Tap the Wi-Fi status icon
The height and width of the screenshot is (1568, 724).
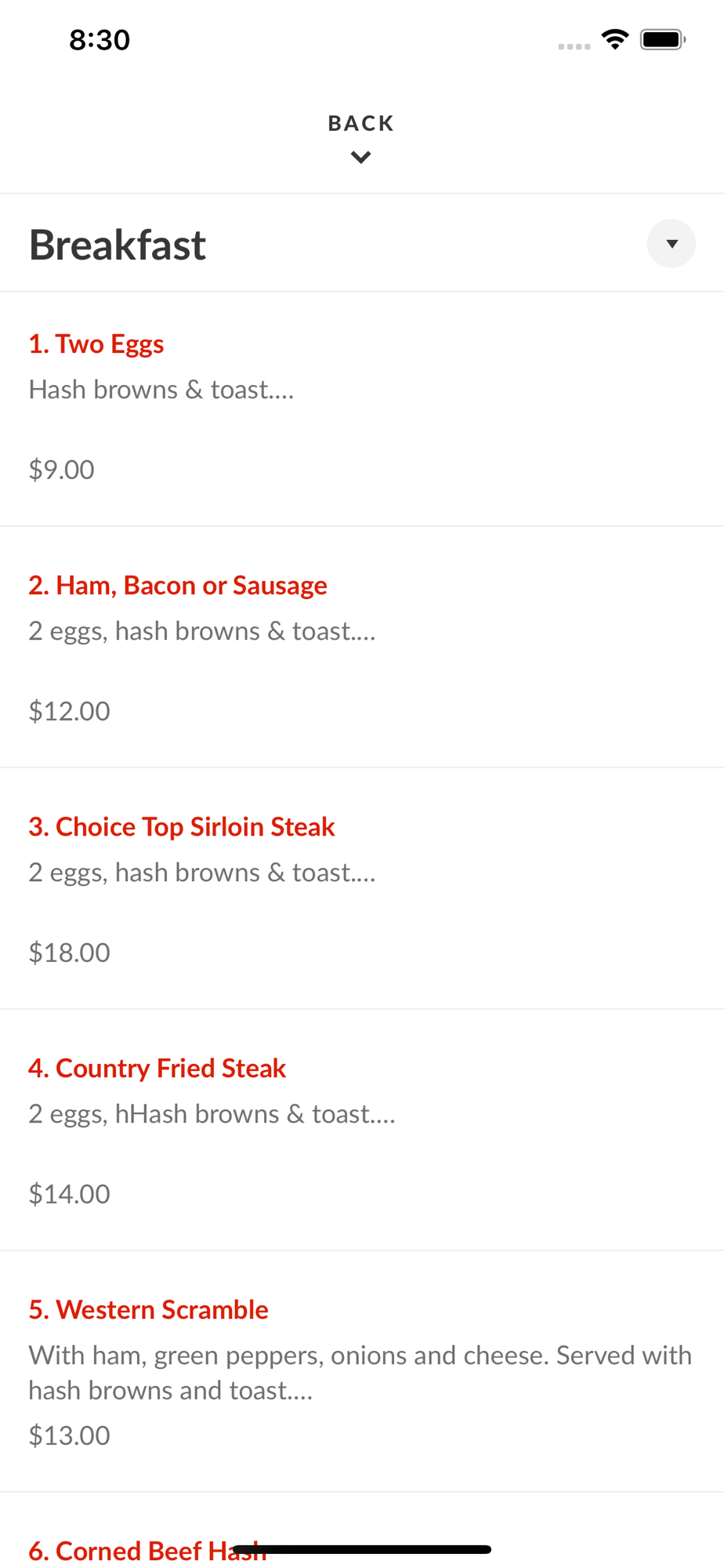[615, 39]
